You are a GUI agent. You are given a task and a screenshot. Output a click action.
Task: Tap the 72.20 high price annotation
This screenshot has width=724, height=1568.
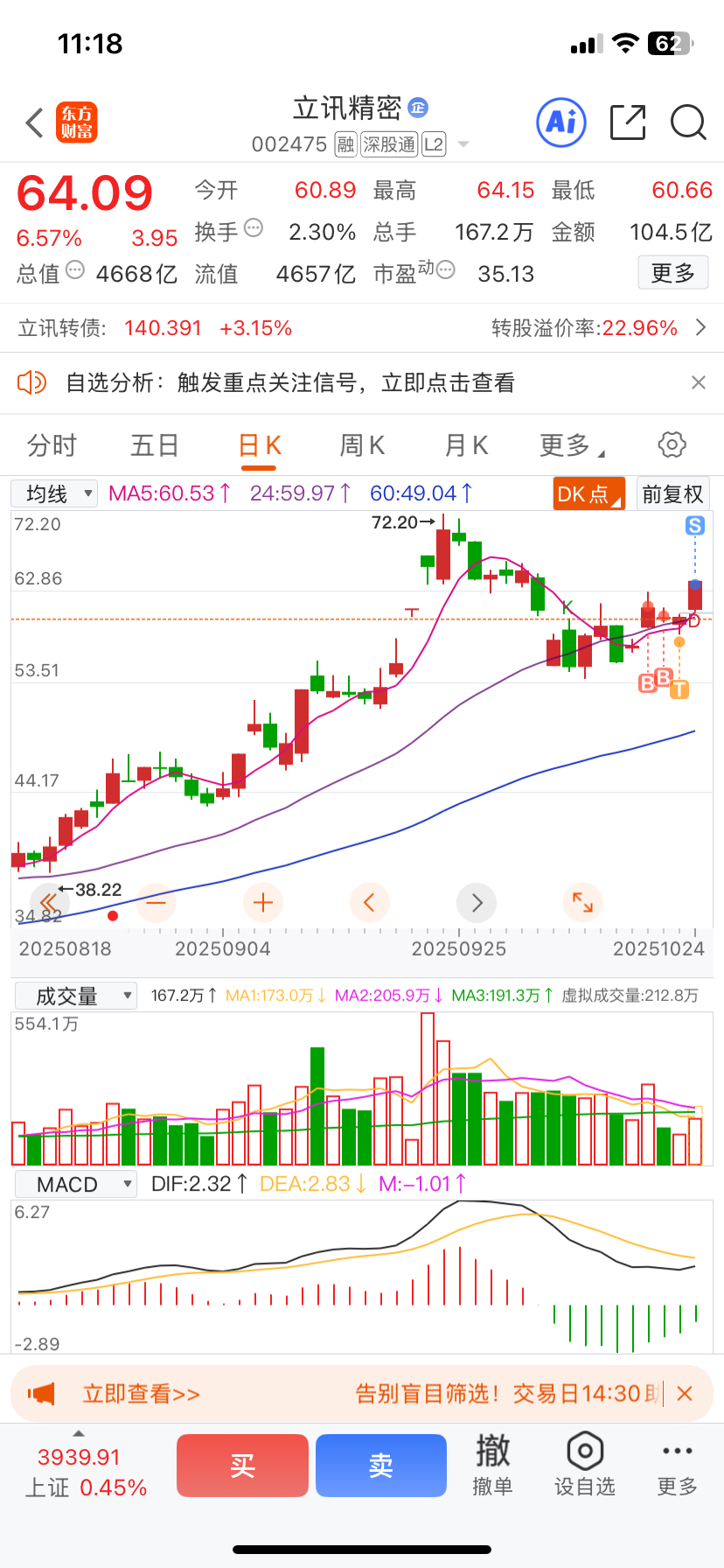point(402,522)
